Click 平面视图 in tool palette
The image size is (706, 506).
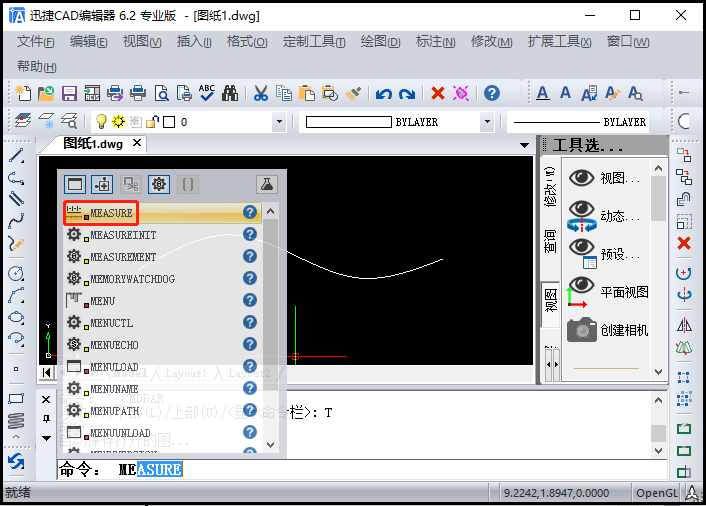[x=608, y=292]
